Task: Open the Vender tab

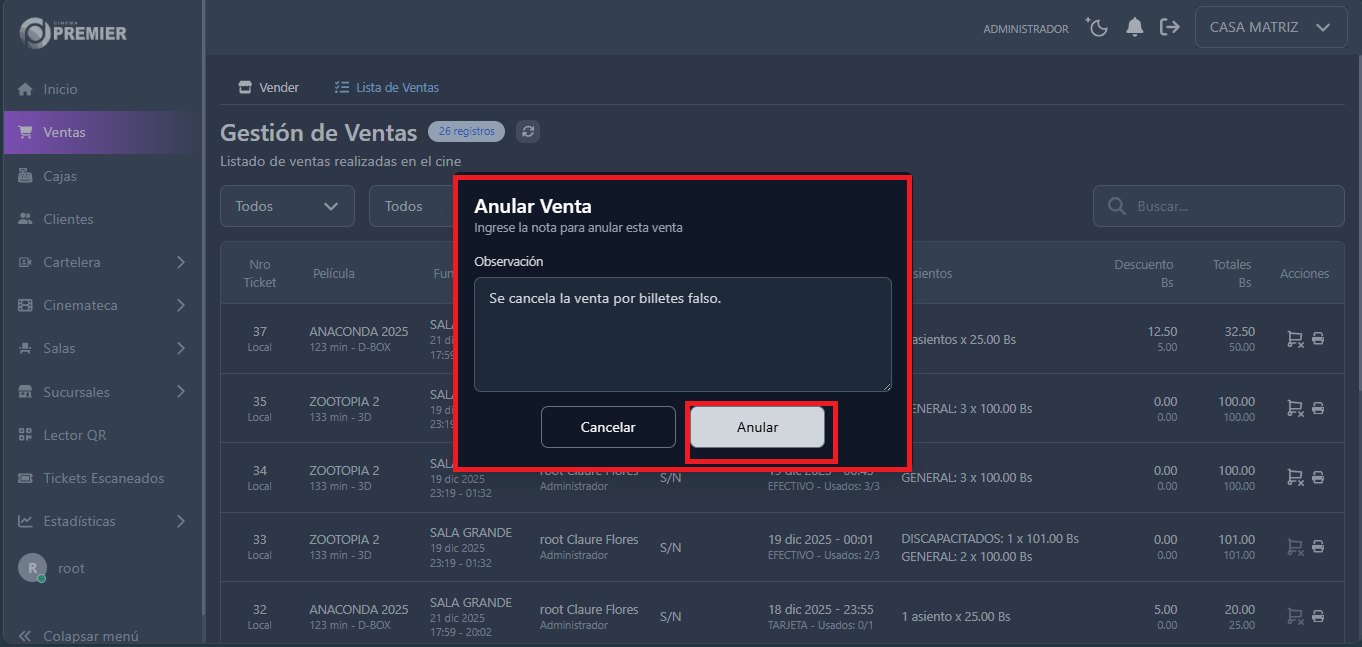Action: [x=268, y=87]
